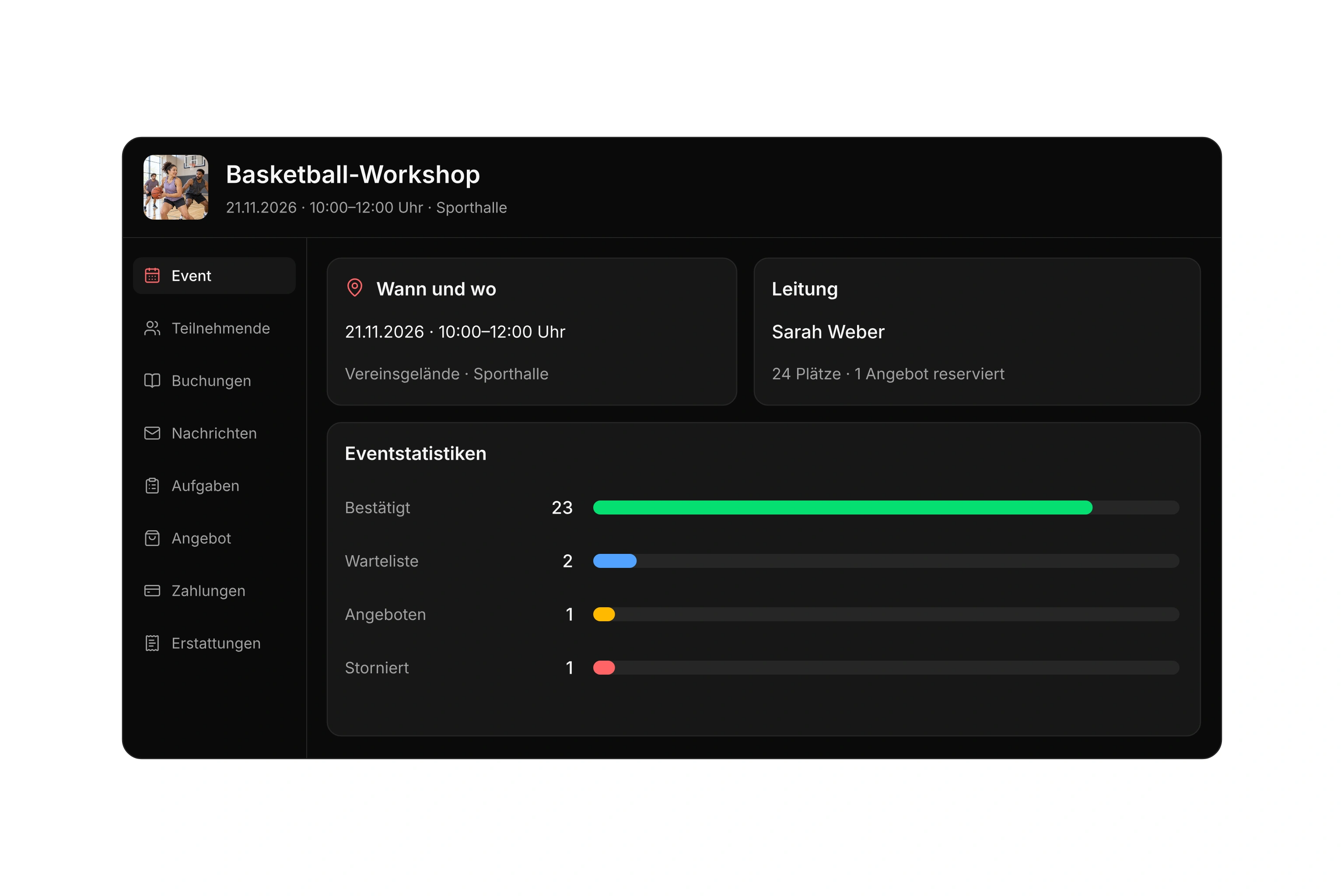The height and width of the screenshot is (896, 1344).
Task: Click the credit card icon for Zahlungen
Action: pos(152,590)
